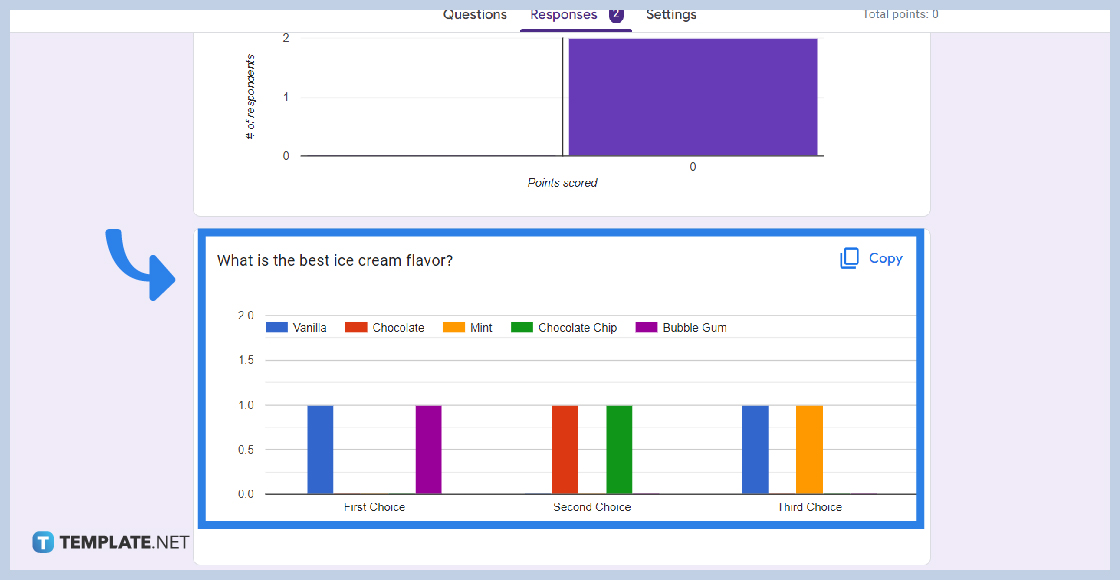Click the Copy chart clipboard icon
The image size is (1120, 580).
(x=849, y=258)
